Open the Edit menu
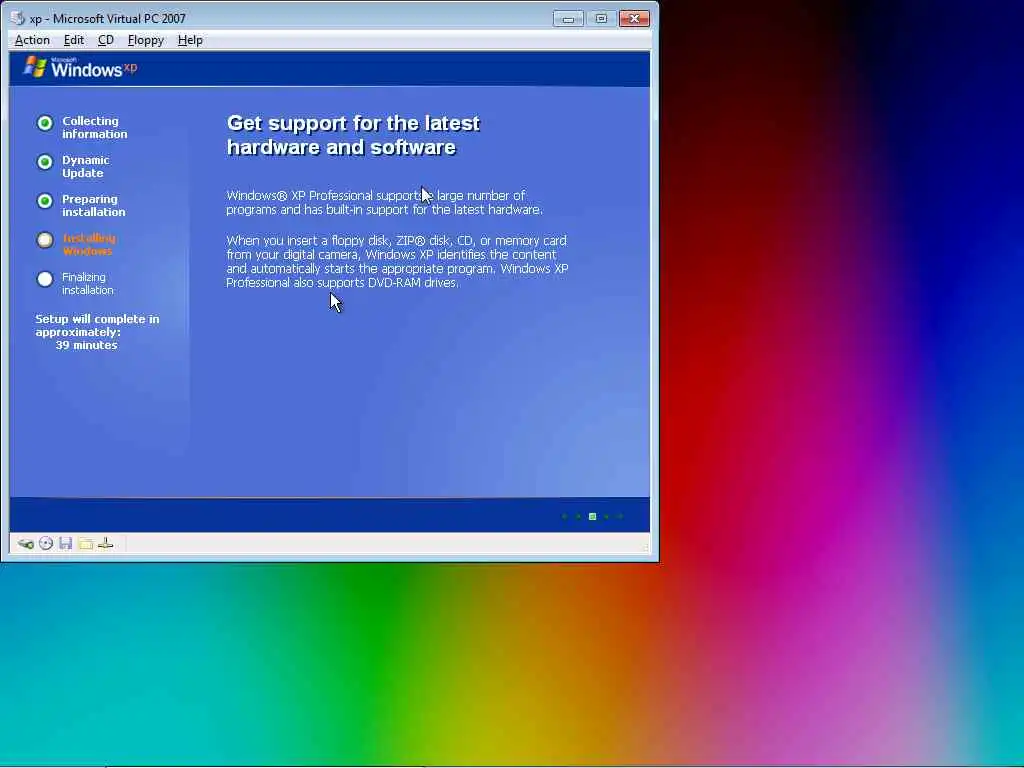 point(73,40)
